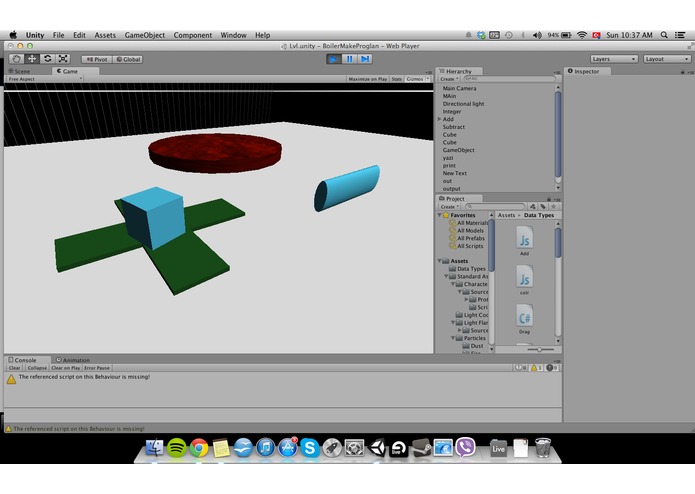Viewport: 695px width, 494px height.
Task: Click the Hierarchy search field
Action: point(509,79)
